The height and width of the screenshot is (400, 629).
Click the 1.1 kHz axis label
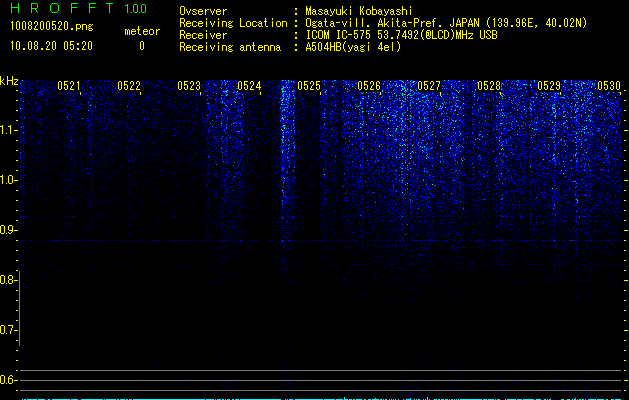pyautogui.click(x=9, y=130)
